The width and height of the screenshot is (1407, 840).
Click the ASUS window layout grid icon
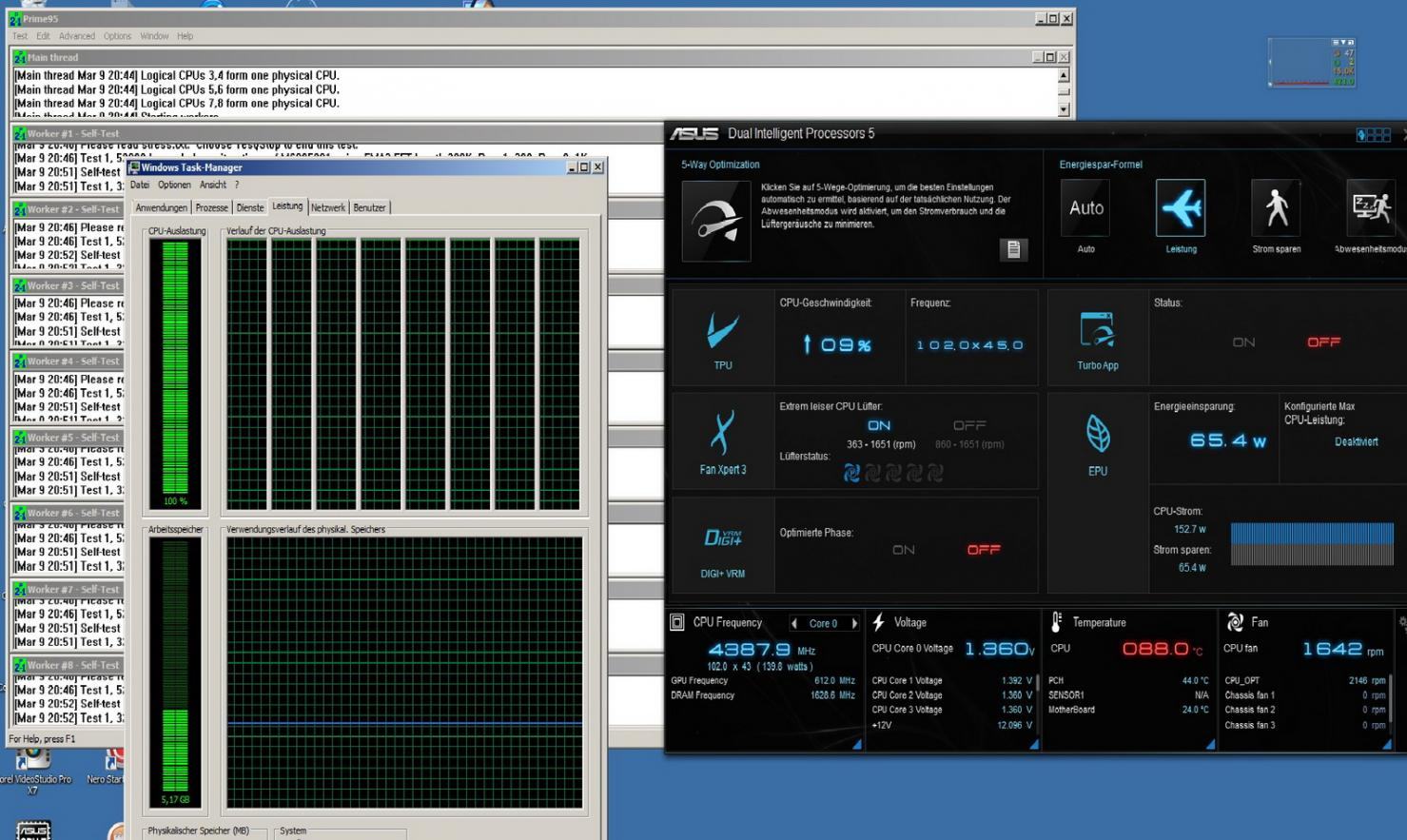point(1374,135)
